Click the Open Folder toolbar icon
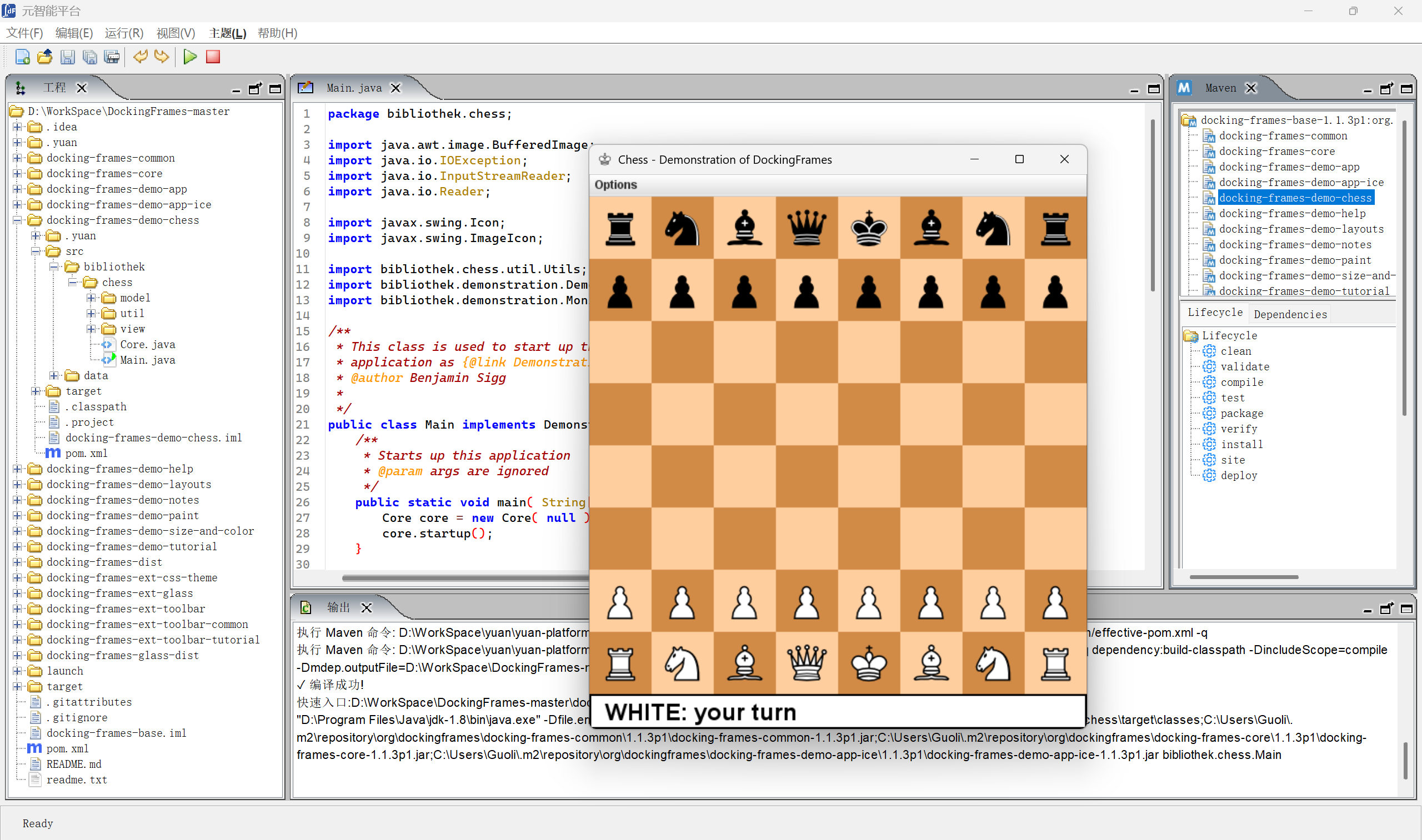This screenshot has height=840, width=1422. pyautogui.click(x=45, y=57)
